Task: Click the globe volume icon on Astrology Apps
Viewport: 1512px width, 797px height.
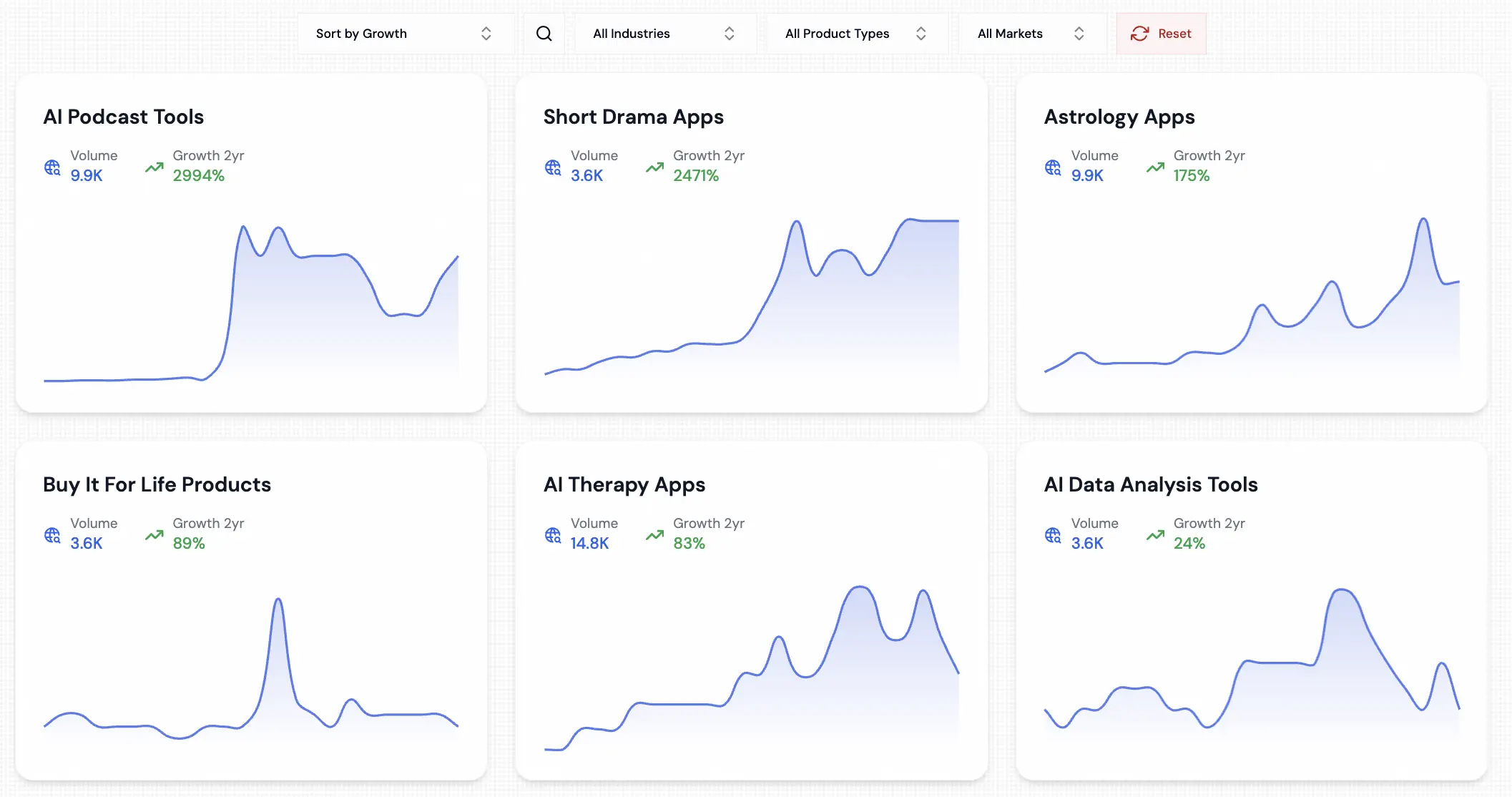Action: [x=1052, y=167]
